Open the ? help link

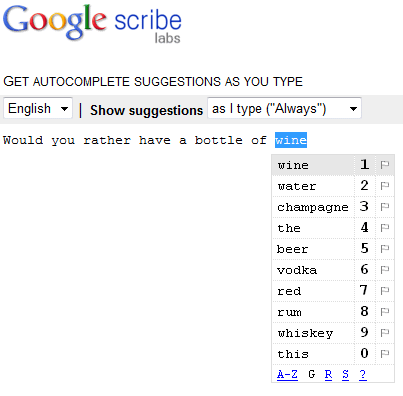coord(363,374)
